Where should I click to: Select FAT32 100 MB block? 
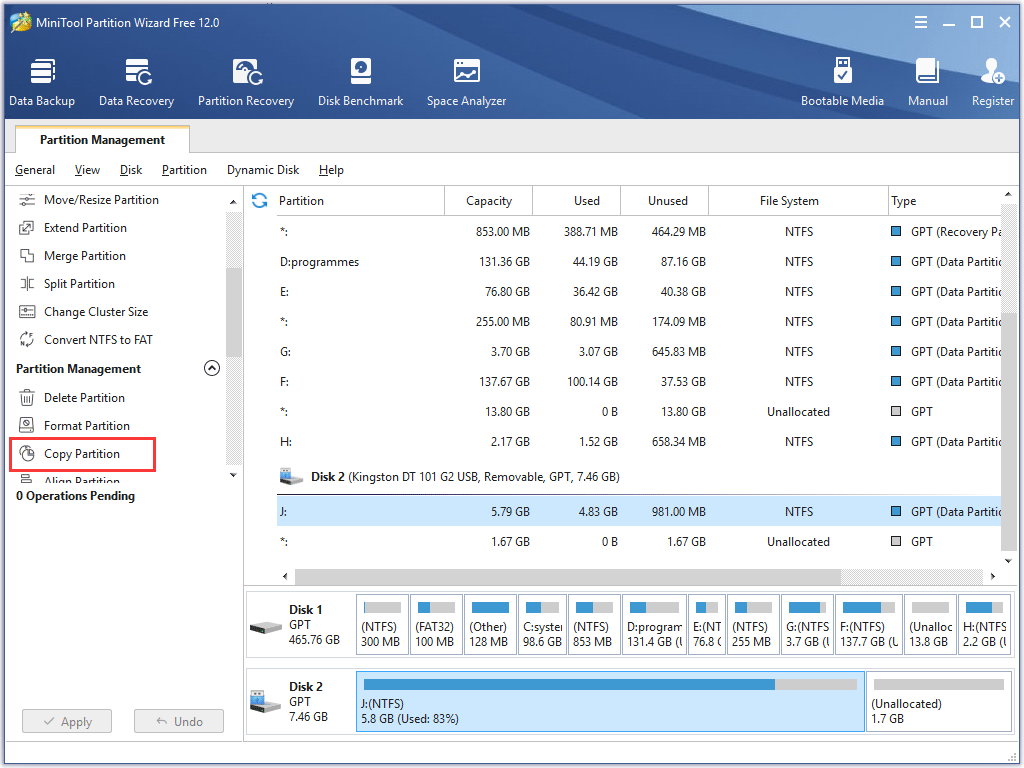pos(436,625)
